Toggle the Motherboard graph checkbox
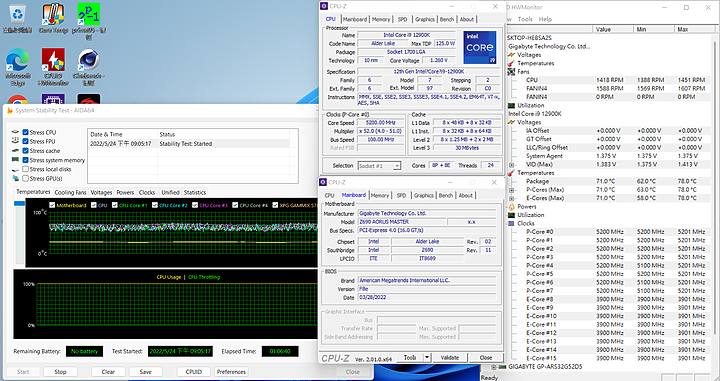The width and height of the screenshot is (720, 381). 52,205
